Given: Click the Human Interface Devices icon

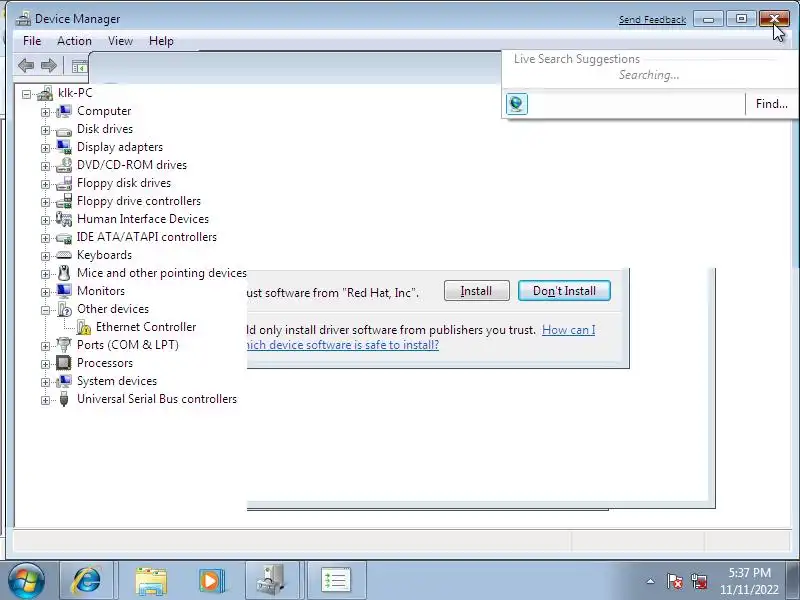Looking at the screenshot, I should pyautogui.click(x=64, y=219).
